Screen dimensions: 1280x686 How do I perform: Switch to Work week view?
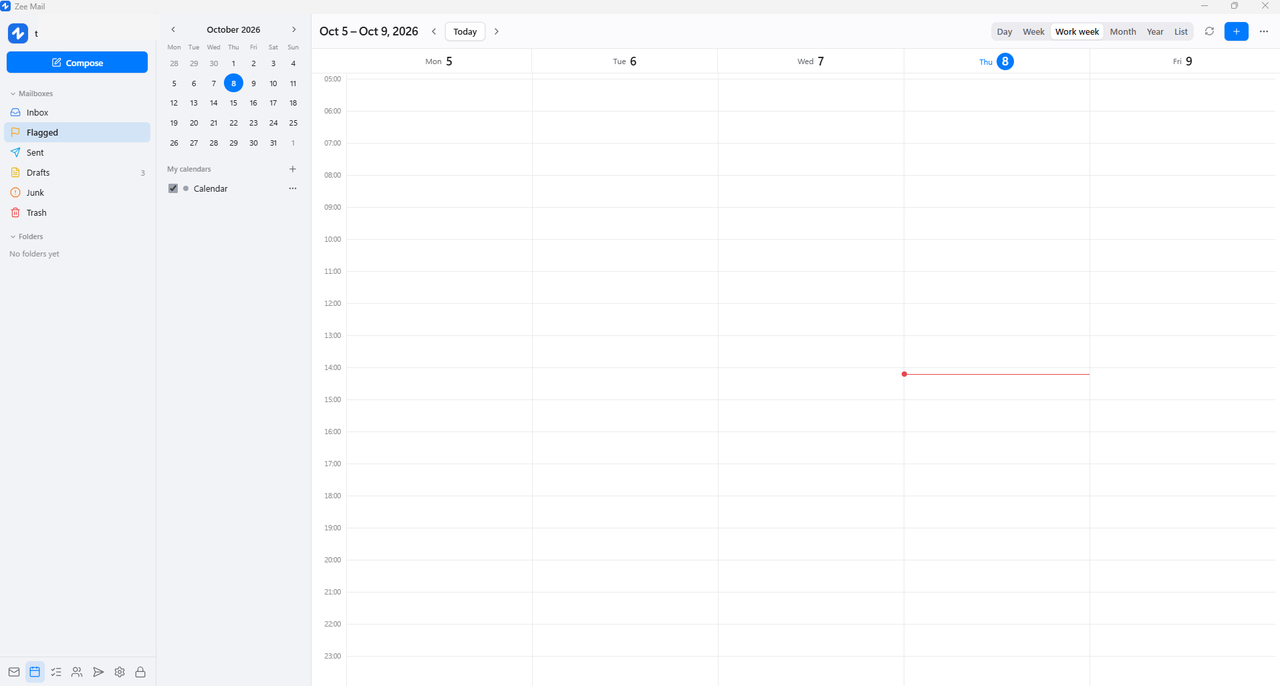(x=1077, y=32)
